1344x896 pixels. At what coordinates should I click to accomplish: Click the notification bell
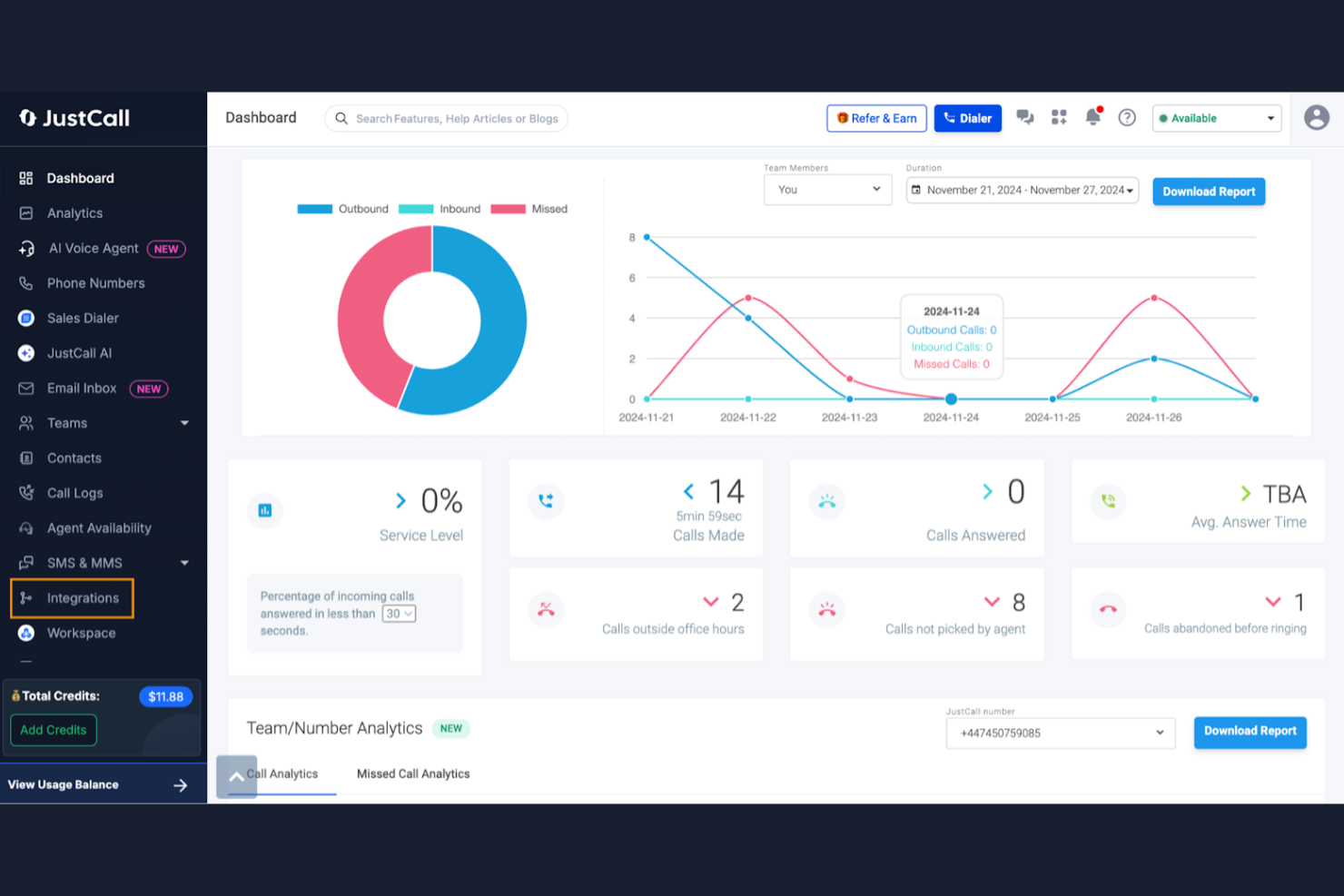[1092, 118]
